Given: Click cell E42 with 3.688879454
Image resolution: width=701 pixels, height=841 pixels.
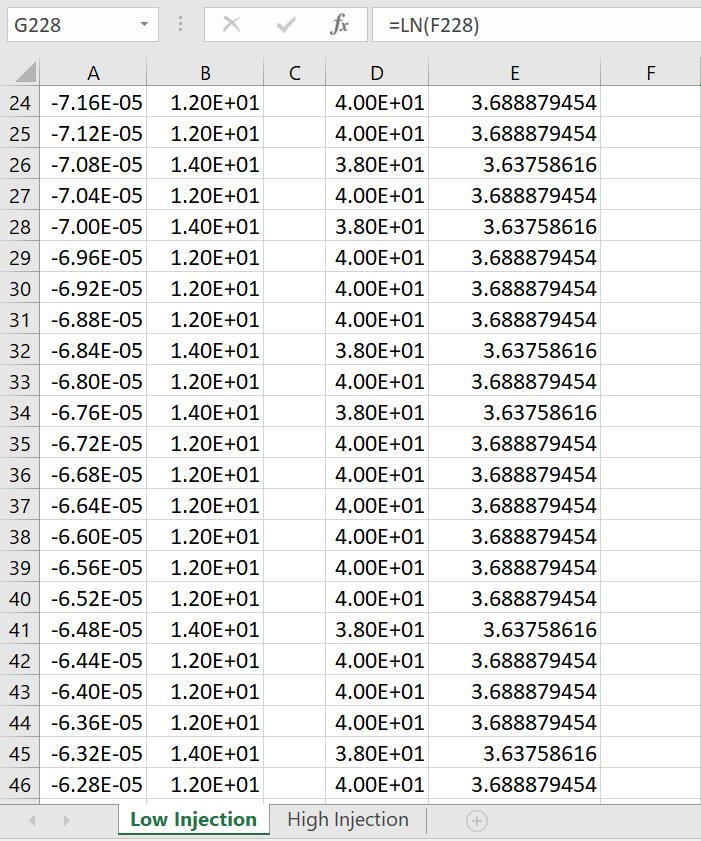Looking at the screenshot, I should pyautogui.click(x=514, y=660).
